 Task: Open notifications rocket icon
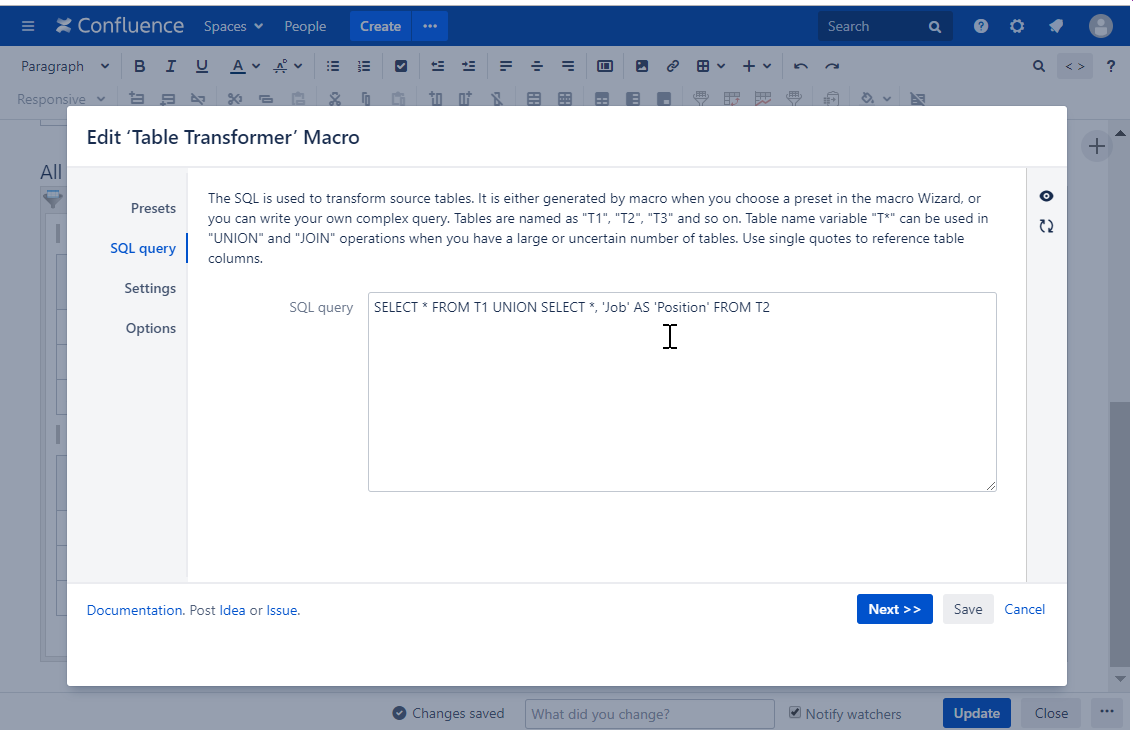click(x=1055, y=26)
